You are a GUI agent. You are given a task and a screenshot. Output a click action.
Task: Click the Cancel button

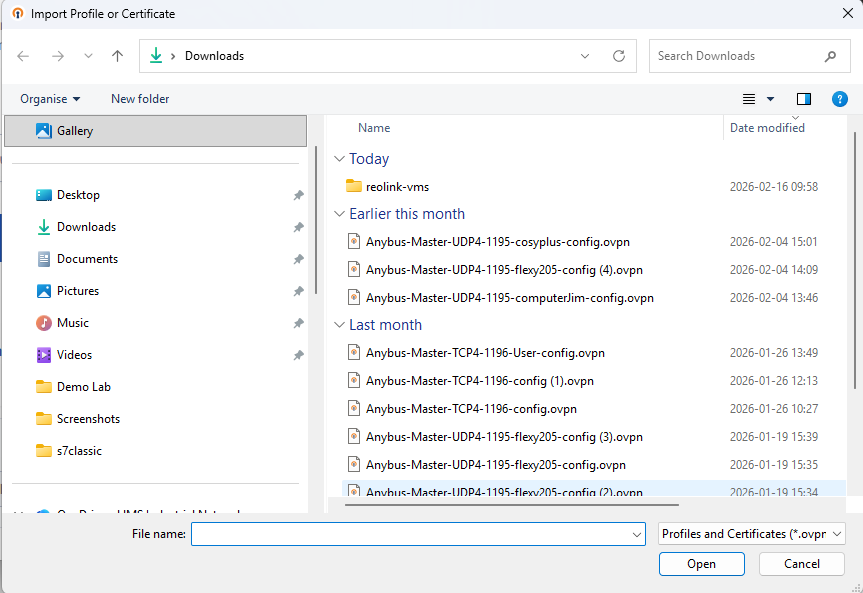801,564
